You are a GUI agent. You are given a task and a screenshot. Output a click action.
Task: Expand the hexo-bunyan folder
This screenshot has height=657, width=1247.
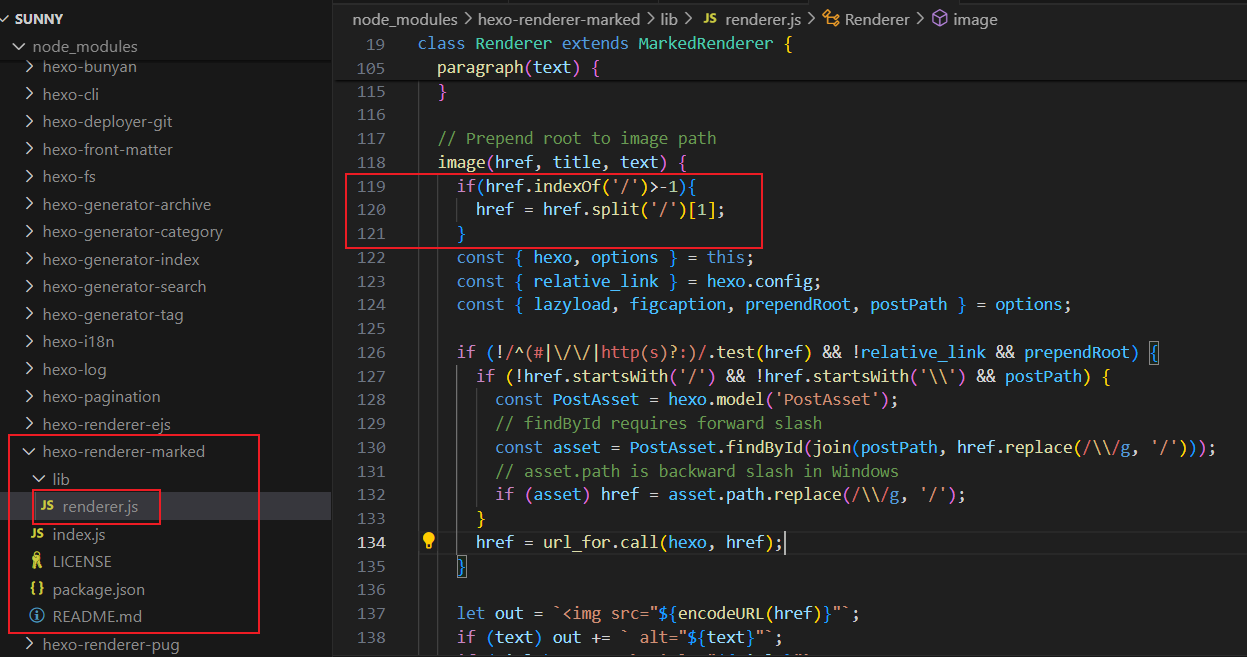point(29,67)
